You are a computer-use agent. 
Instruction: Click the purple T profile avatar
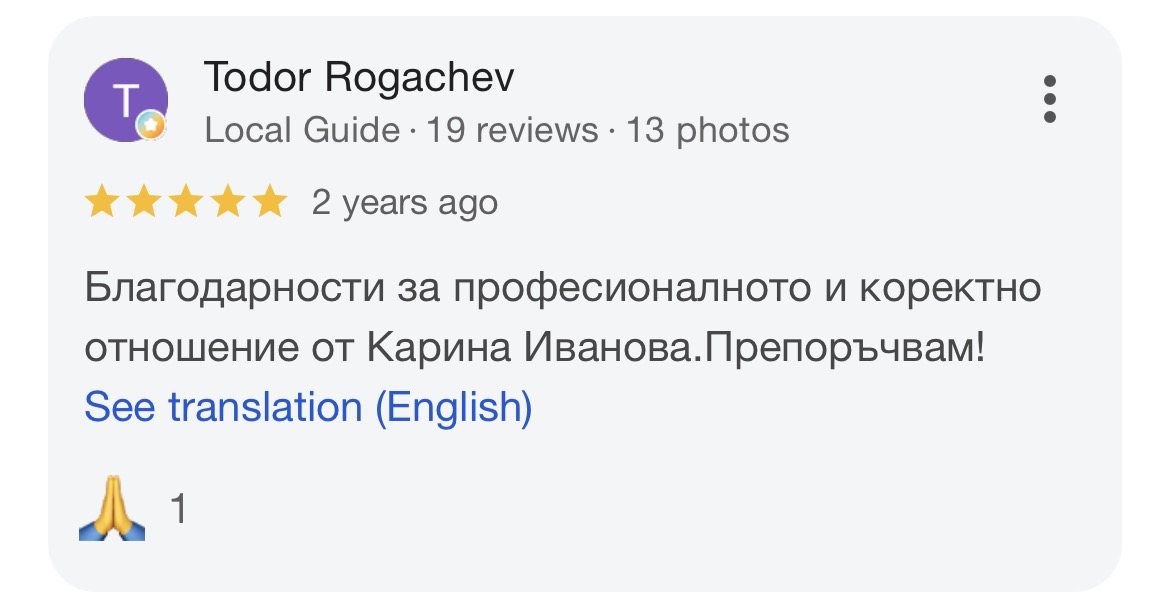click(125, 100)
